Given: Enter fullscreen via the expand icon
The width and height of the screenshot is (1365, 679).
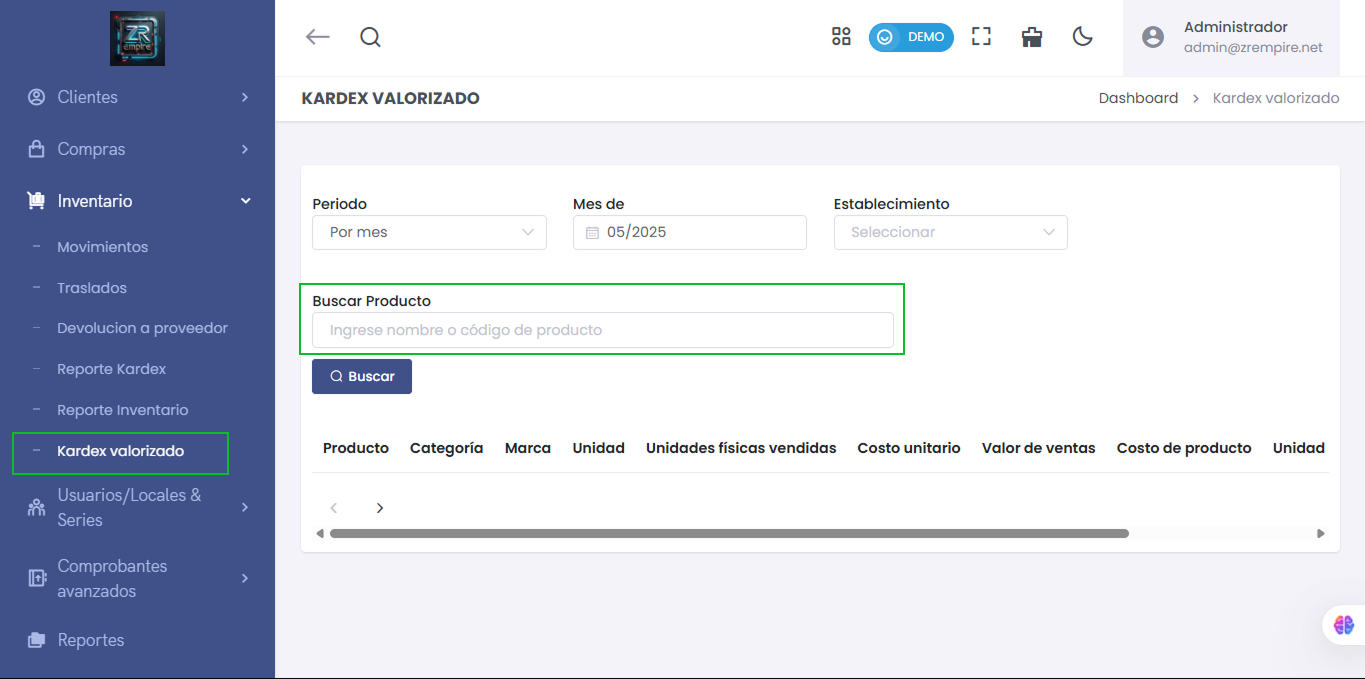Looking at the screenshot, I should point(981,36).
